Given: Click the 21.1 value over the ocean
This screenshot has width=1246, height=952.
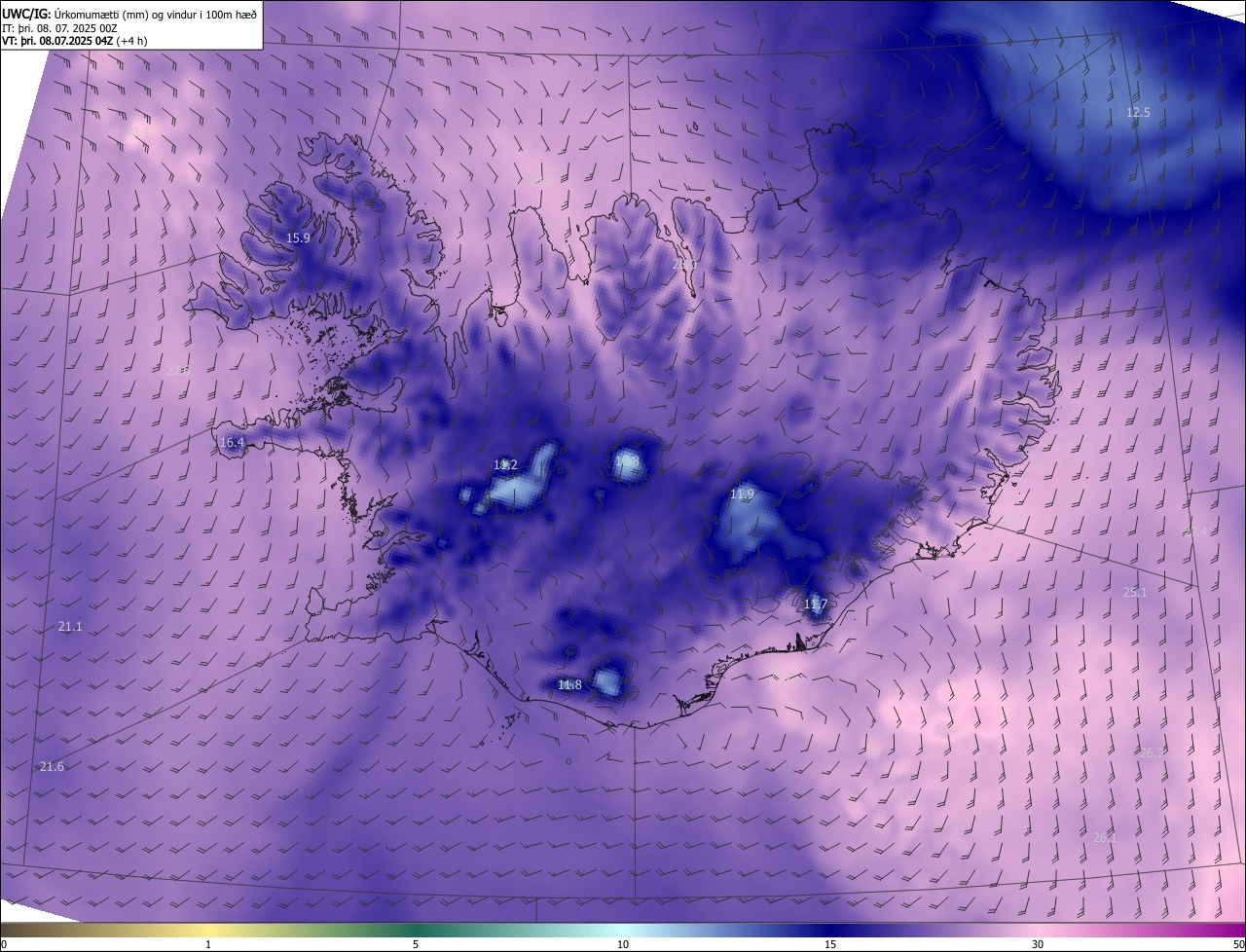Looking at the screenshot, I should [x=70, y=627].
